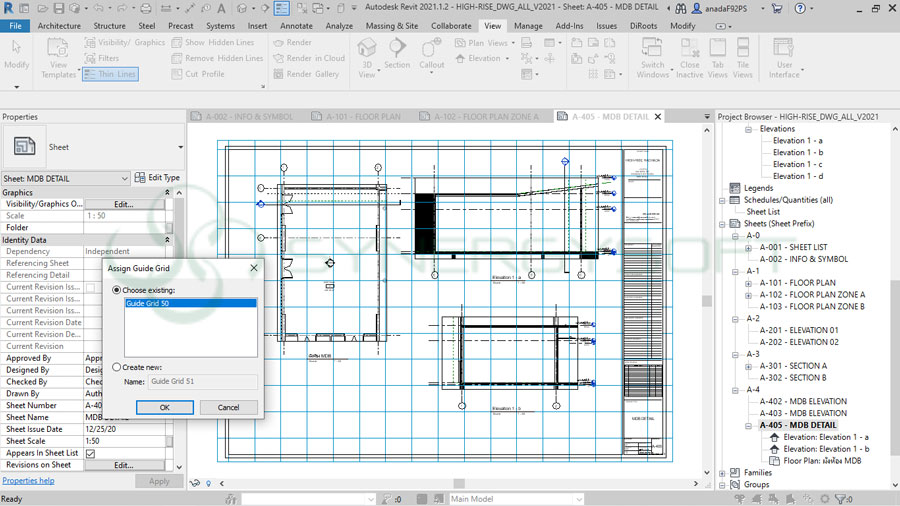Click Edit Type in Properties
Viewport: 900px width, 506px height.
pyautogui.click(x=157, y=178)
